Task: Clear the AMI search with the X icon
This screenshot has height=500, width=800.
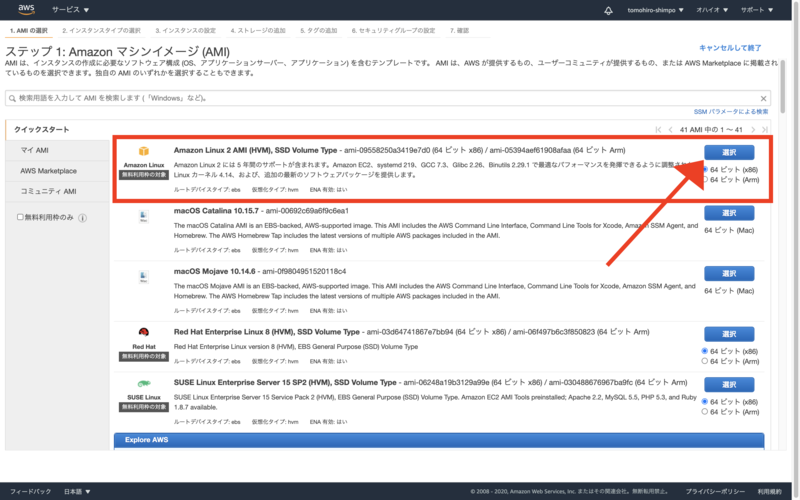Action: pos(763,98)
